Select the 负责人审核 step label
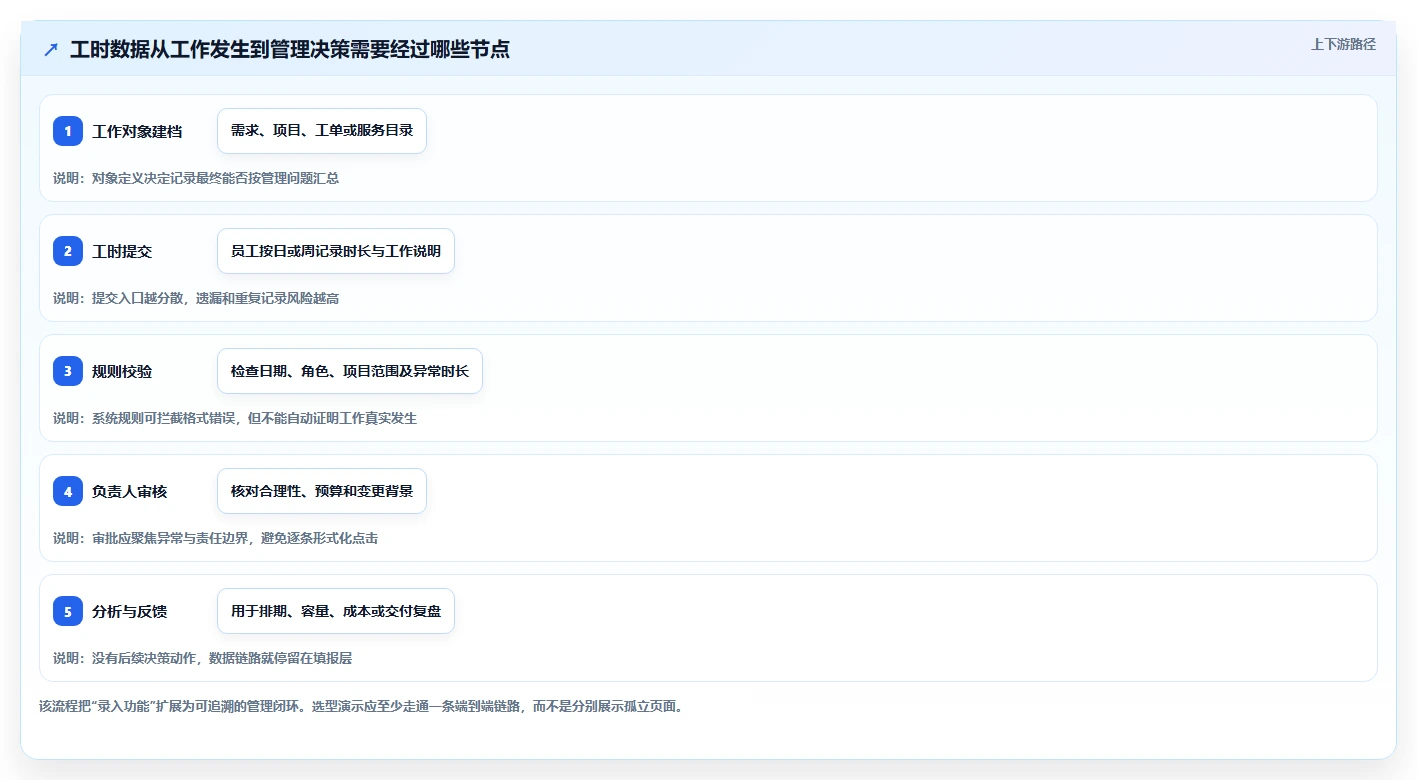The width and height of the screenshot is (1417, 780). tap(130, 491)
